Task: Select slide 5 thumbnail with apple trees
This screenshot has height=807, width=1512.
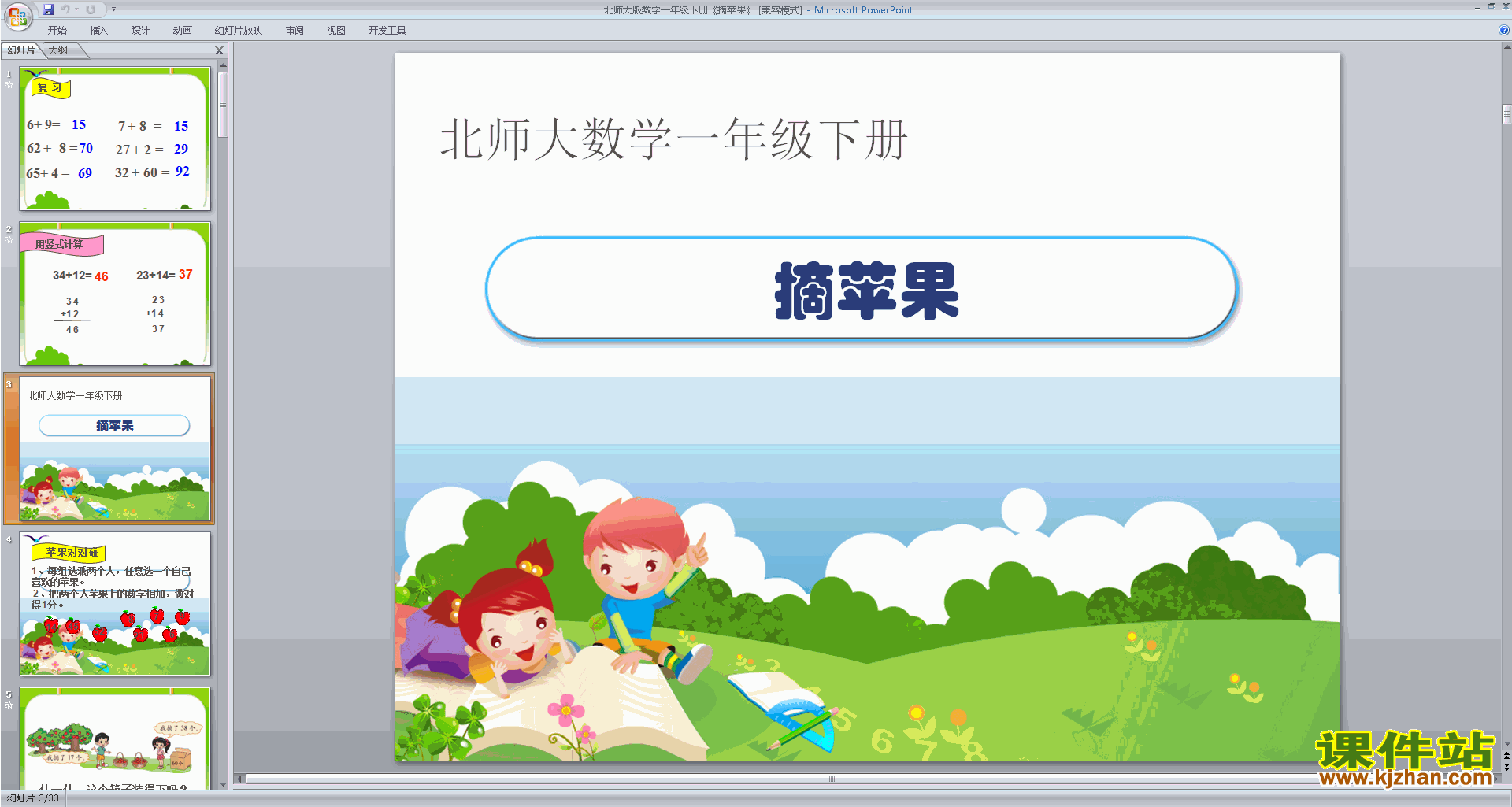Action: [115, 739]
